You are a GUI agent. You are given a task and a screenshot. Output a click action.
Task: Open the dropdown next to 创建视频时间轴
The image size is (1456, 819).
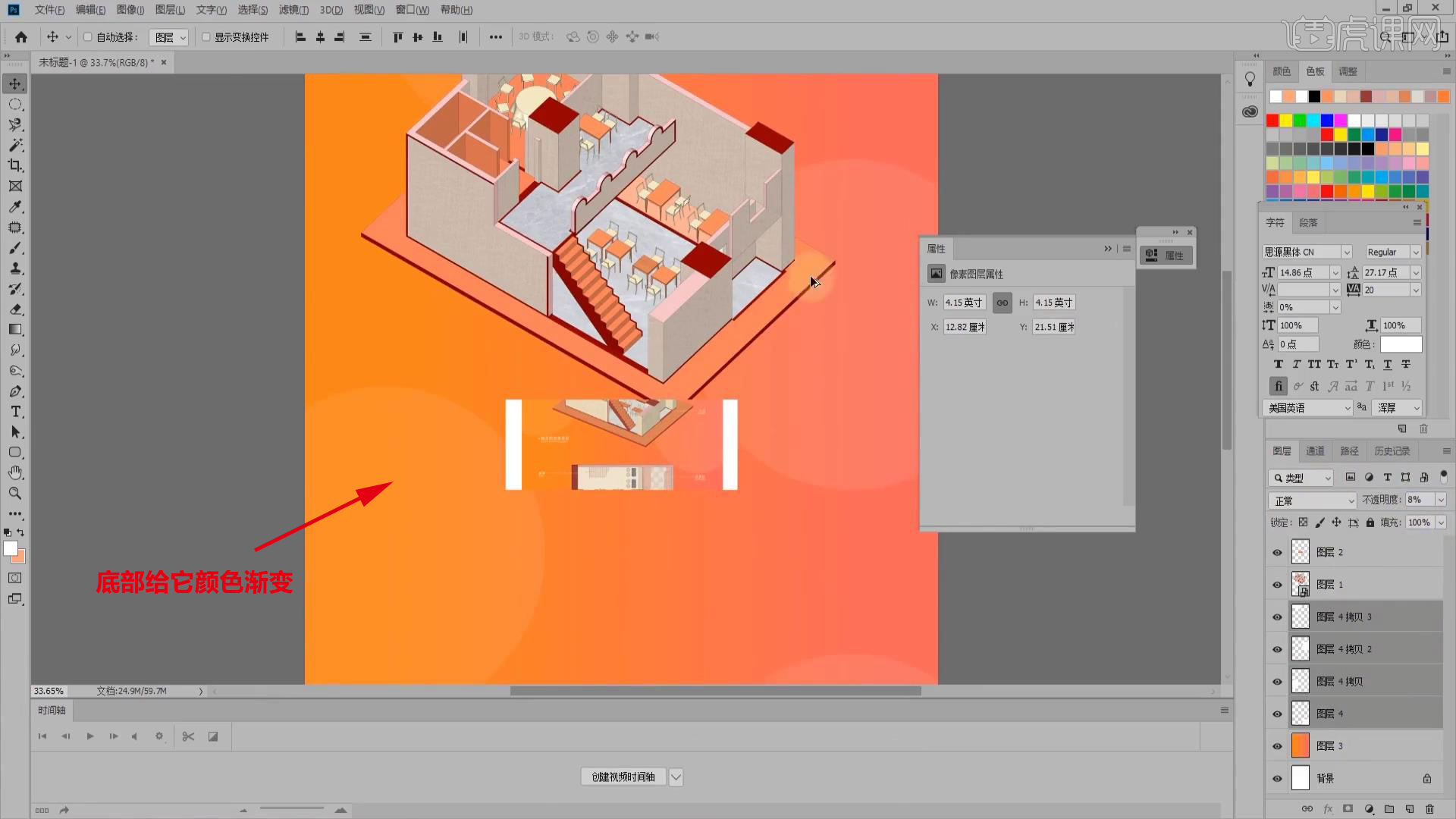[x=676, y=777]
